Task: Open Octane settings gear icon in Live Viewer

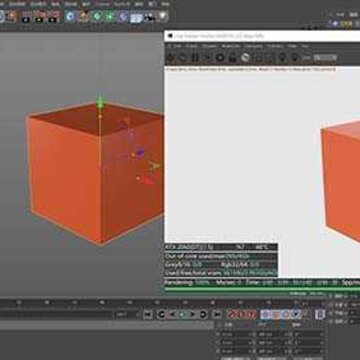Action: [x=220, y=58]
